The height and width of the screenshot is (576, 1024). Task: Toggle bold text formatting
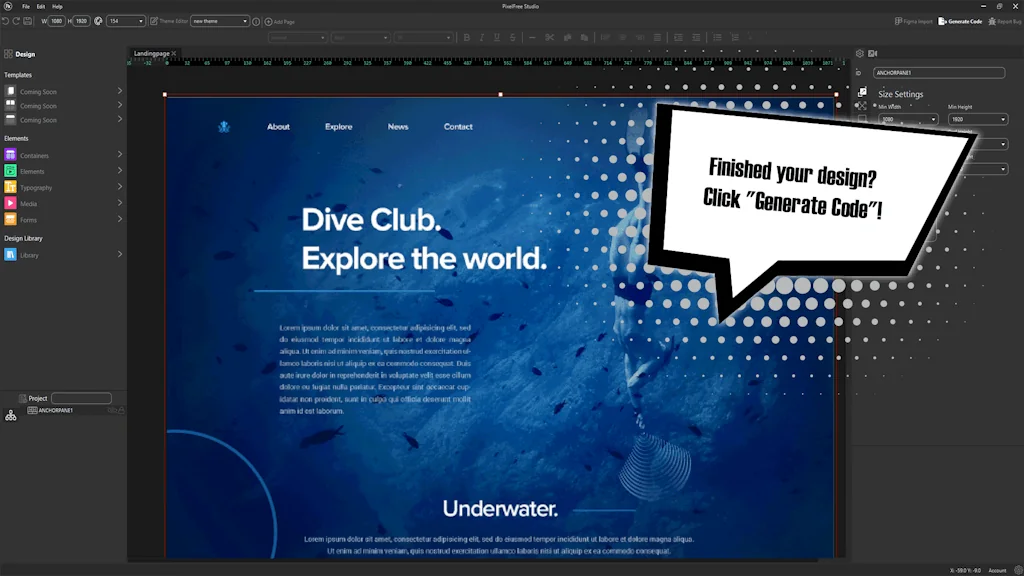coord(466,37)
